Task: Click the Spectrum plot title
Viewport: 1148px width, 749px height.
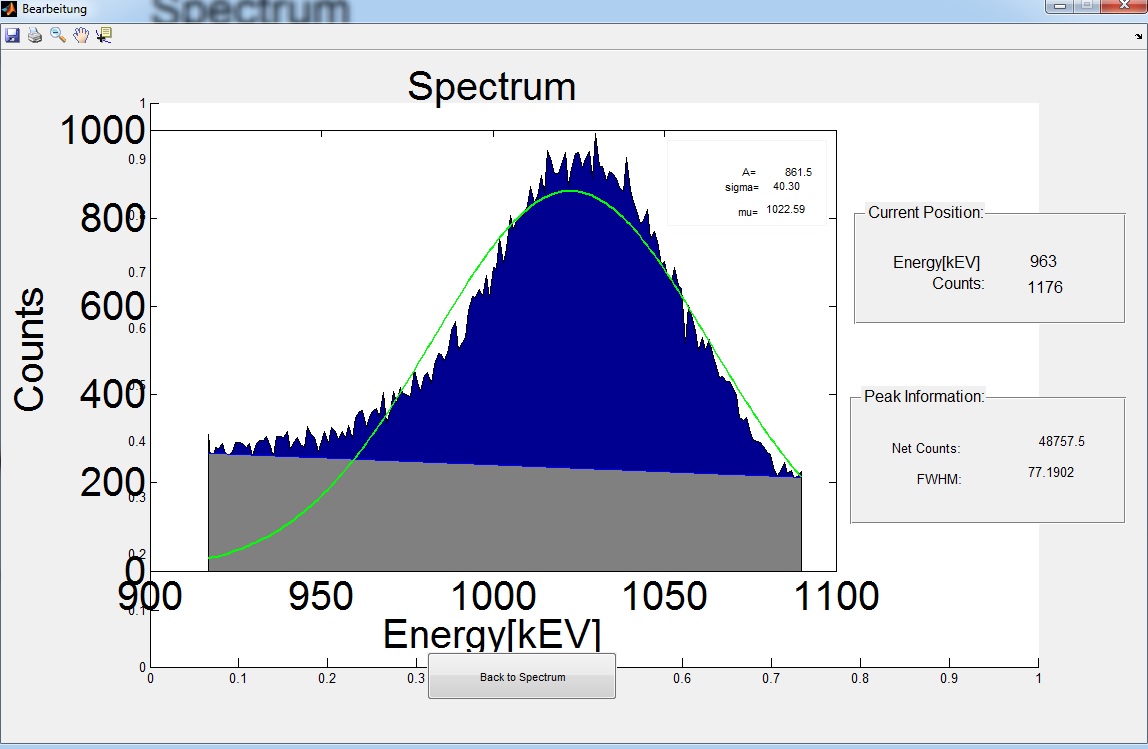Action: (491, 87)
